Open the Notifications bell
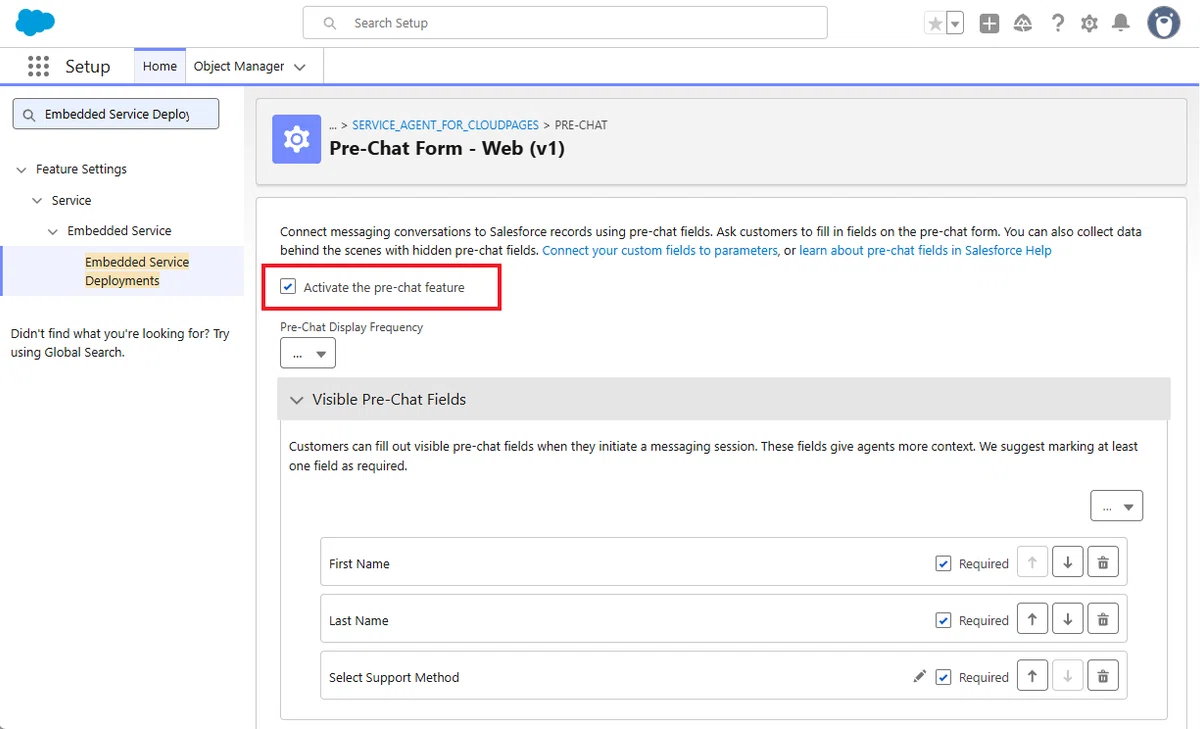Screen dimensions: 1200x729 [x=1122, y=23]
